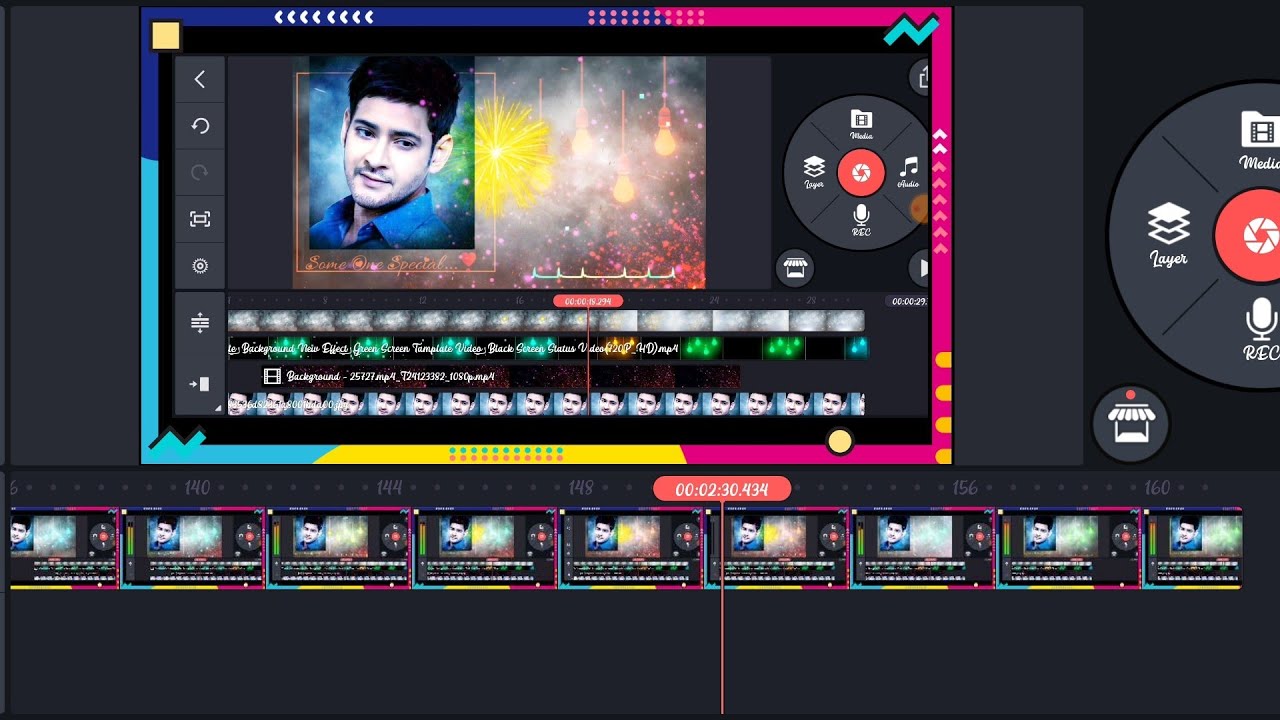
Task: Select the Some One Special text overlay
Action: point(392,262)
